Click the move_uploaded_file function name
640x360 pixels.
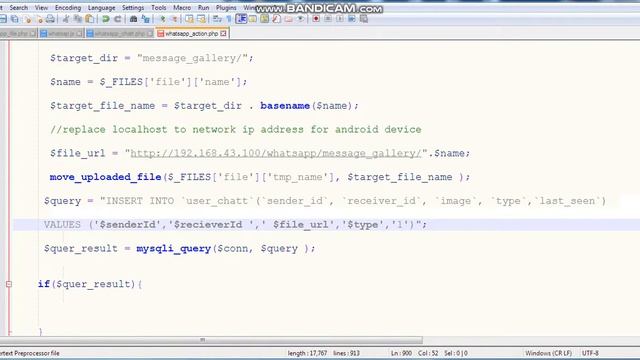pyautogui.click(x=105, y=177)
